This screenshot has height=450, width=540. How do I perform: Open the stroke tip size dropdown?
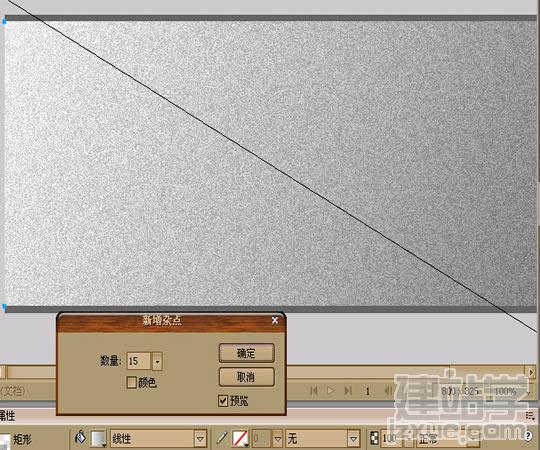click(x=277, y=439)
